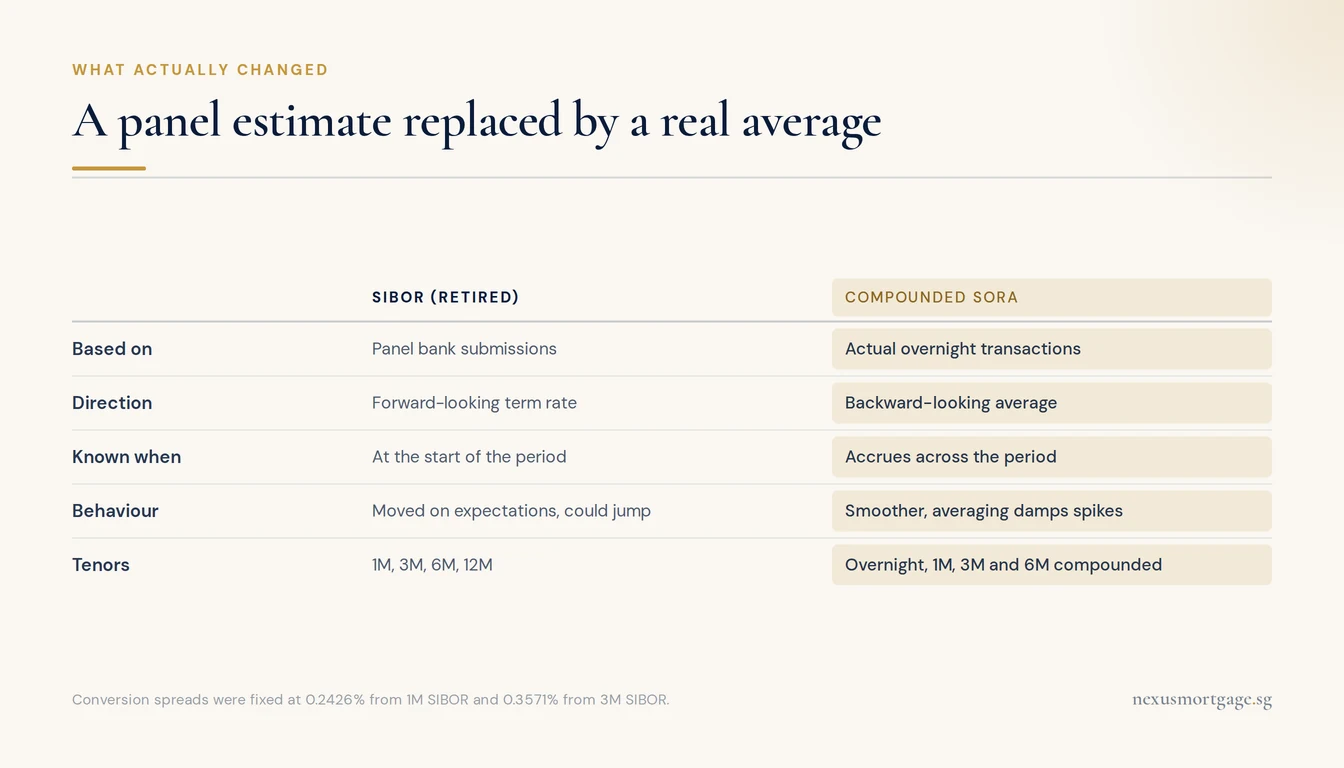Click the 'What Actually Changed' heading label
The width and height of the screenshot is (1344, 768).
tap(200, 70)
